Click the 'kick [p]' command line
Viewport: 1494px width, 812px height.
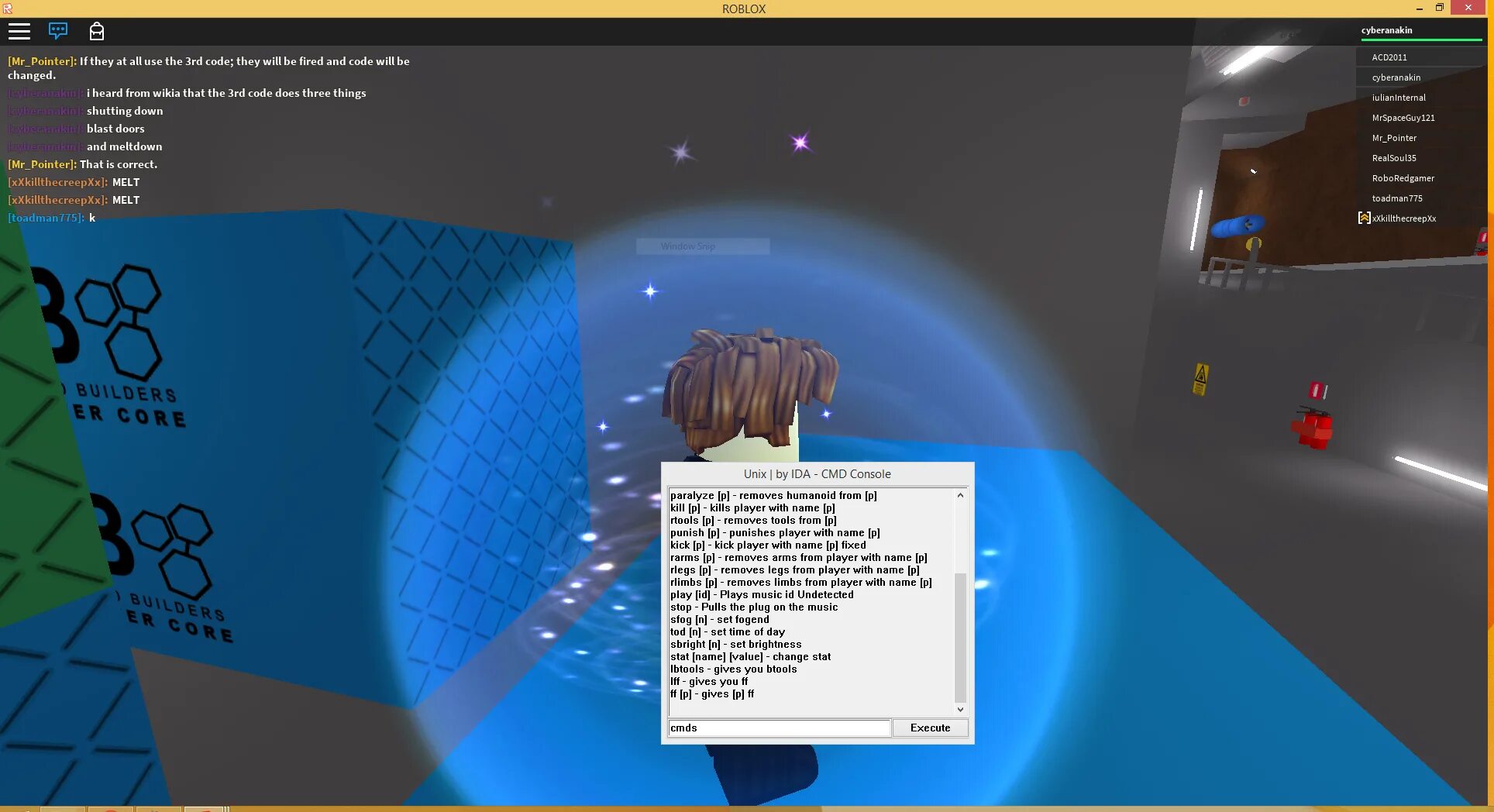pos(768,545)
